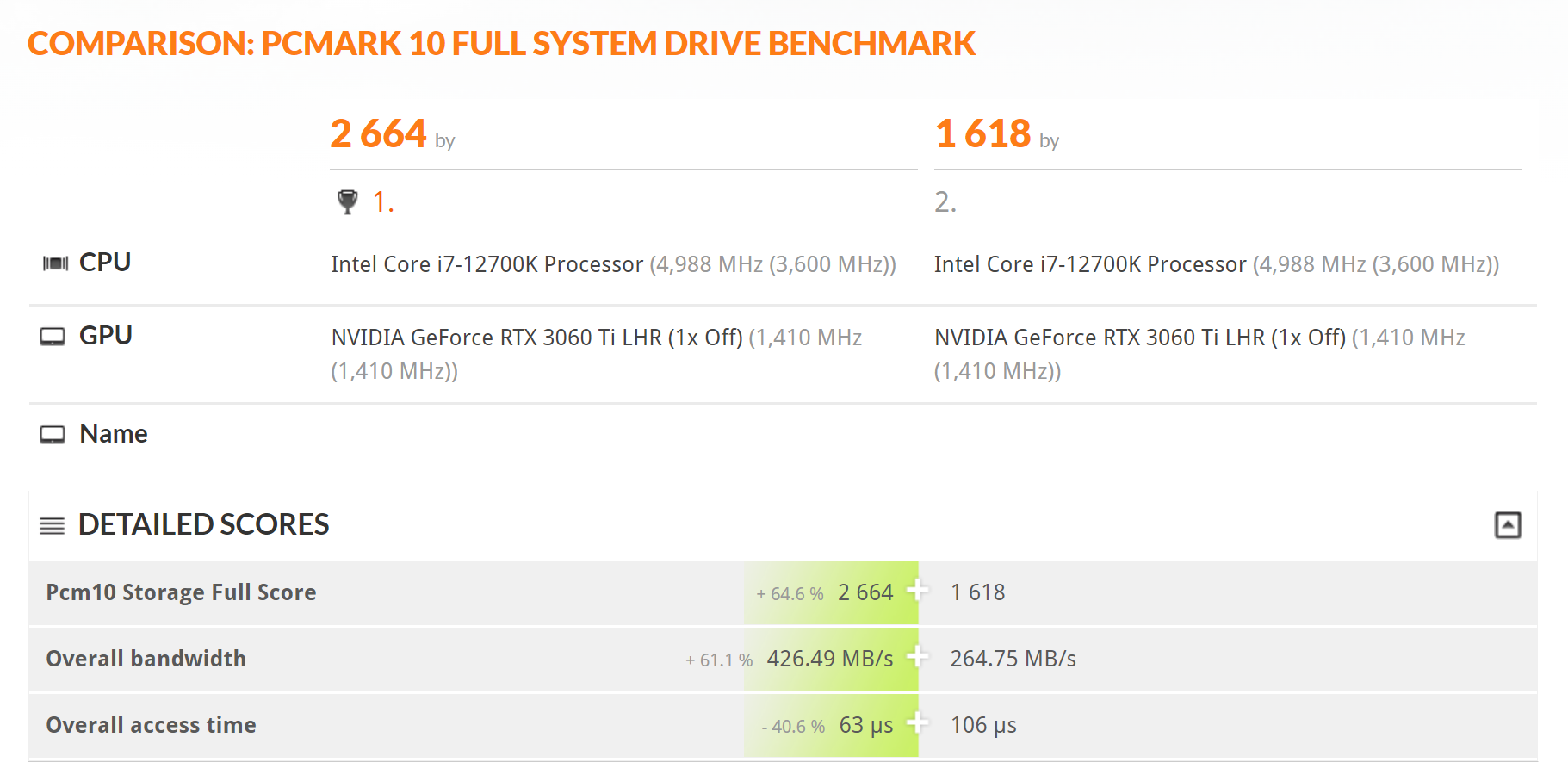Image resolution: width=1568 pixels, height=762 pixels.
Task: Click the 426.49 MB/s bandwidth value
Action: point(830,659)
